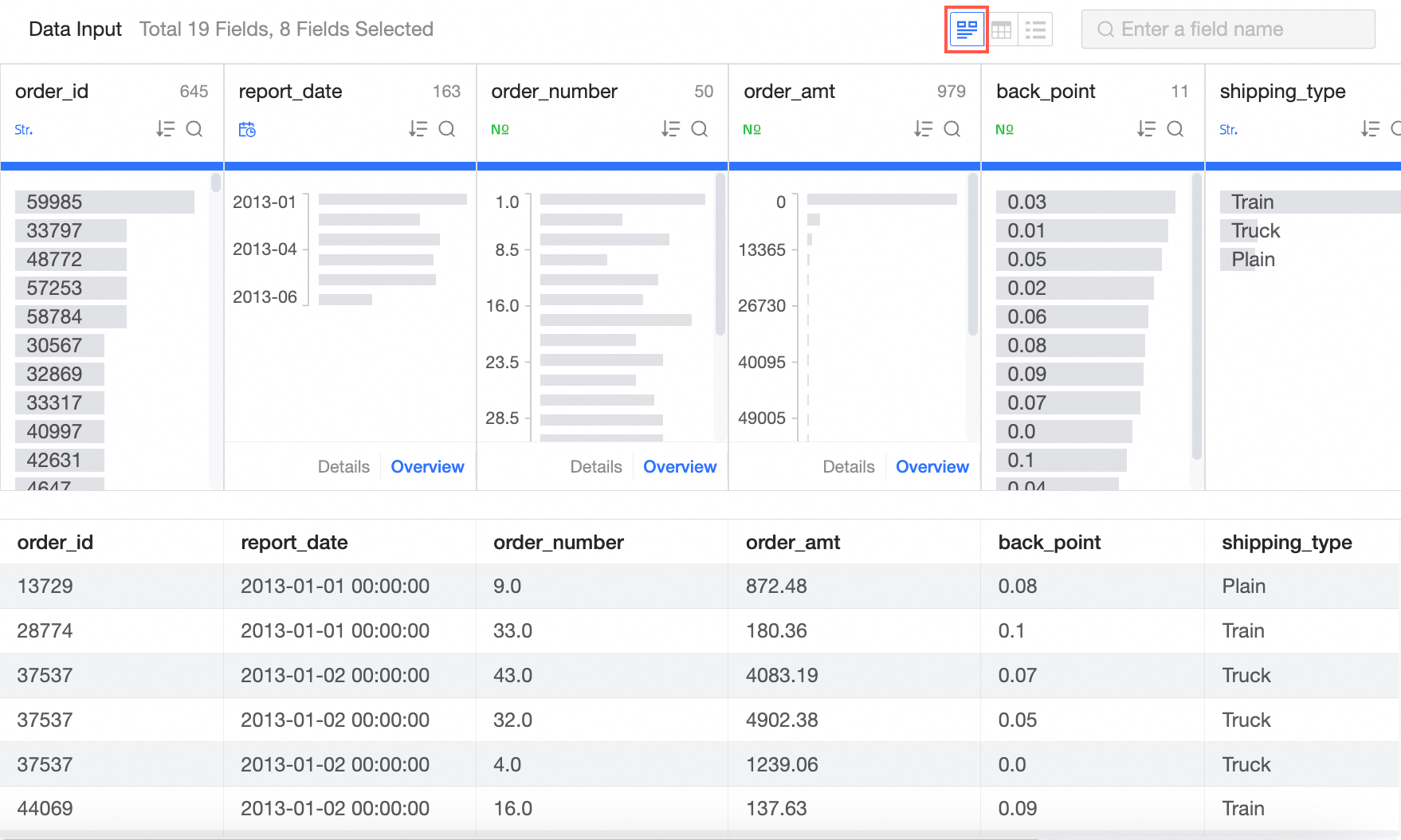Click the report_date search icon
The height and width of the screenshot is (840, 1401).
[x=447, y=129]
